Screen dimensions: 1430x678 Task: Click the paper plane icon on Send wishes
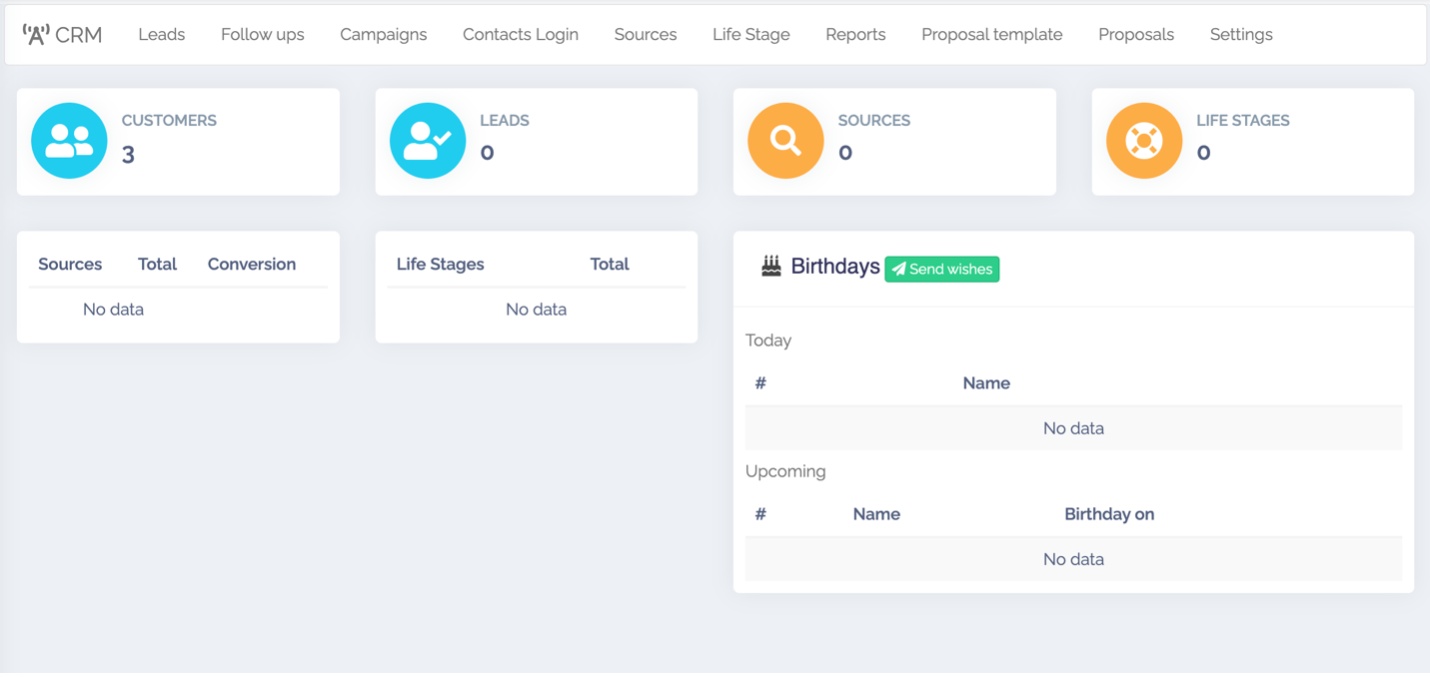coord(898,269)
